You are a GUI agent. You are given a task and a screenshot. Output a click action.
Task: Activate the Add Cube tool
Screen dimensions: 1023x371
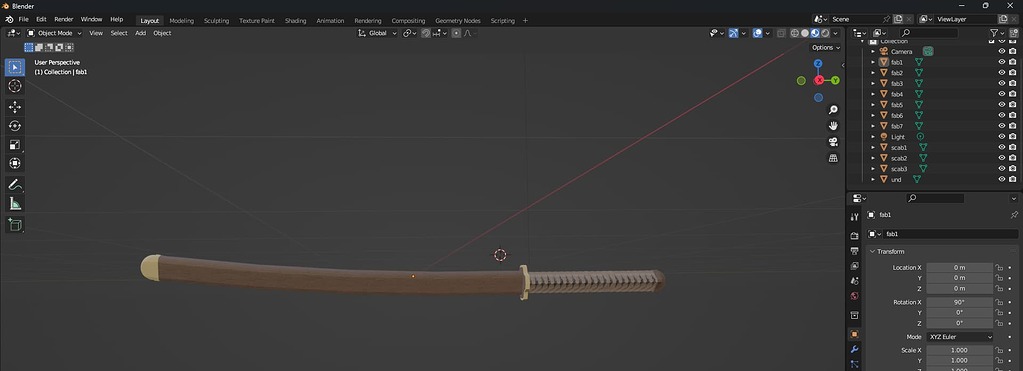pos(15,225)
